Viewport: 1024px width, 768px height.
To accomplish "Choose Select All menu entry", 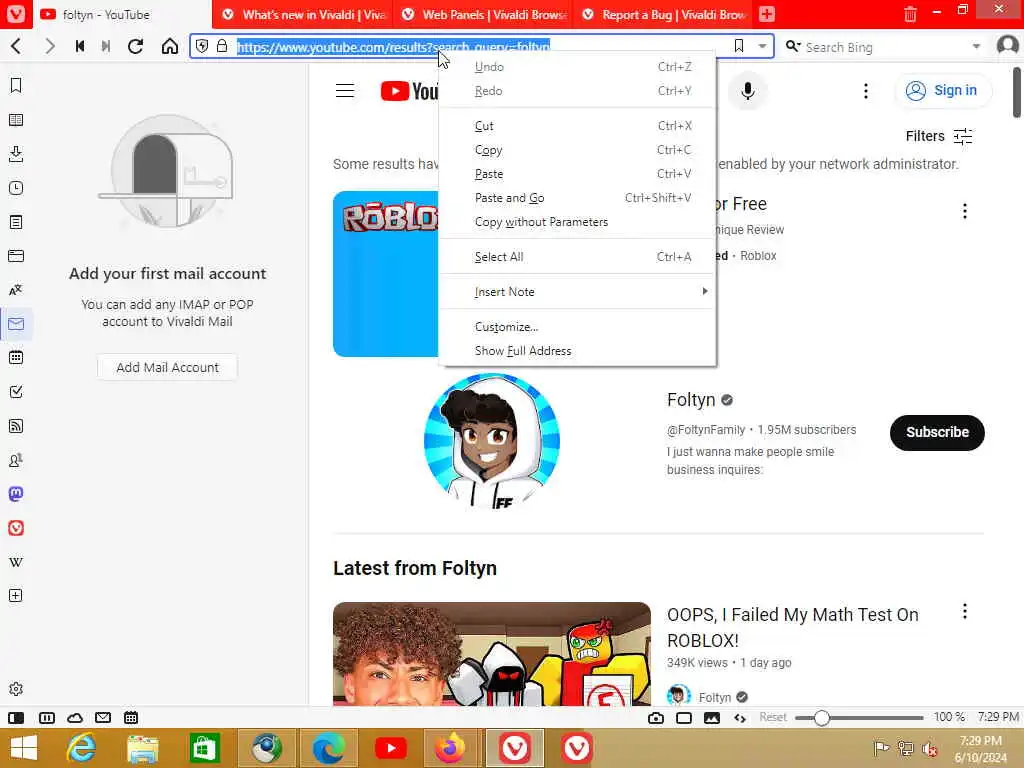I will (x=578, y=257).
